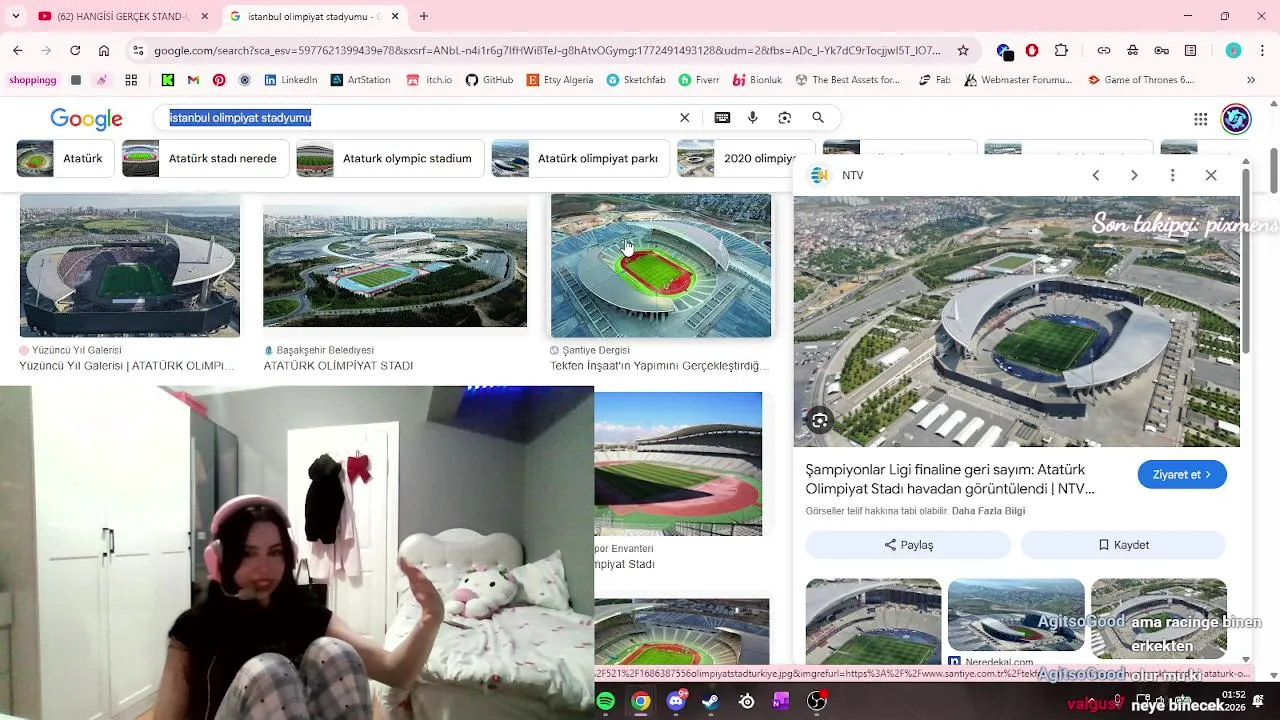Open the Google apps grid
This screenshot has width=1280, height=720.
[x=1201, y=119]
